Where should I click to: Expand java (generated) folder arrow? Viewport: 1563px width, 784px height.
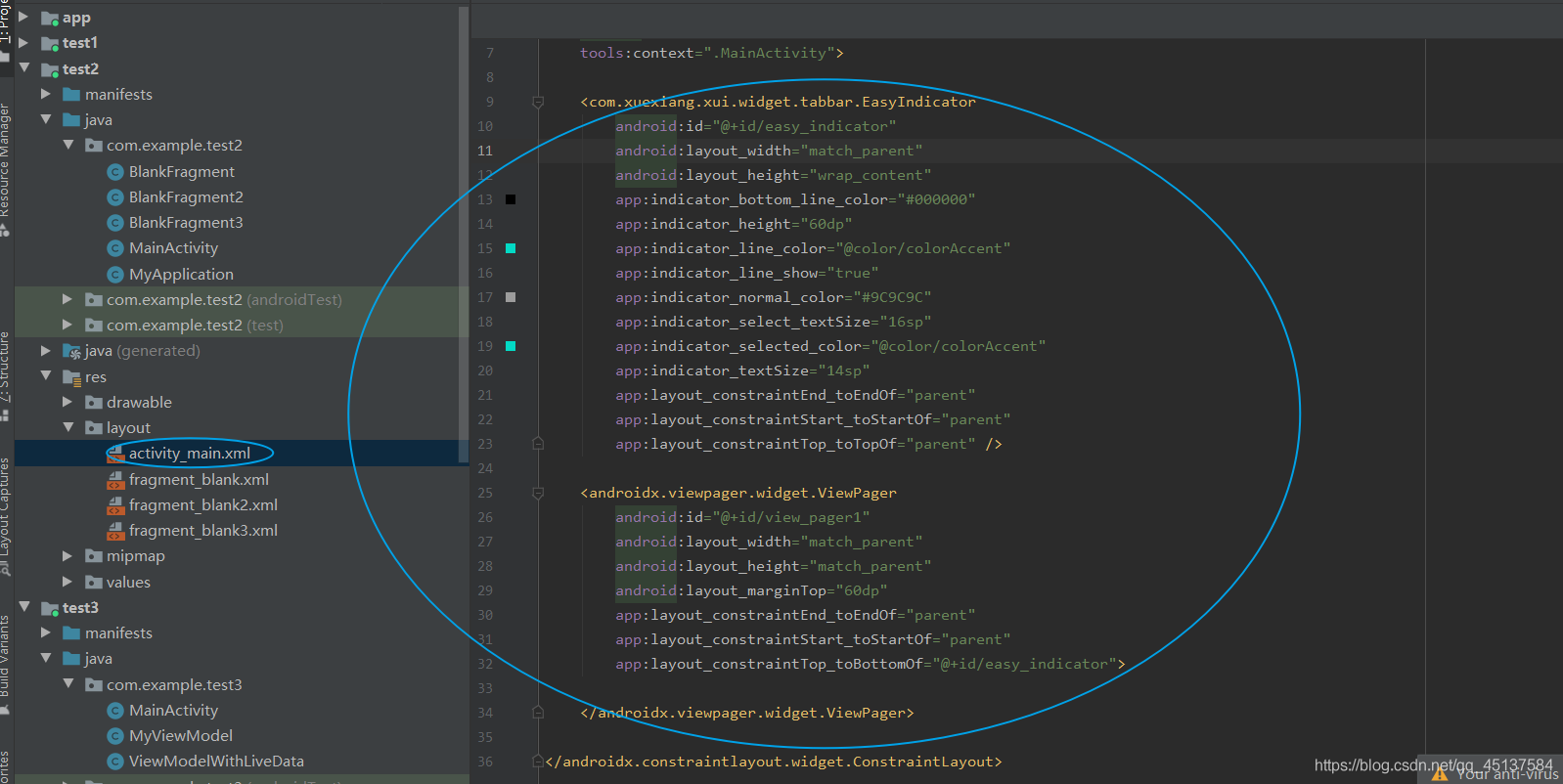coord(46,350)
